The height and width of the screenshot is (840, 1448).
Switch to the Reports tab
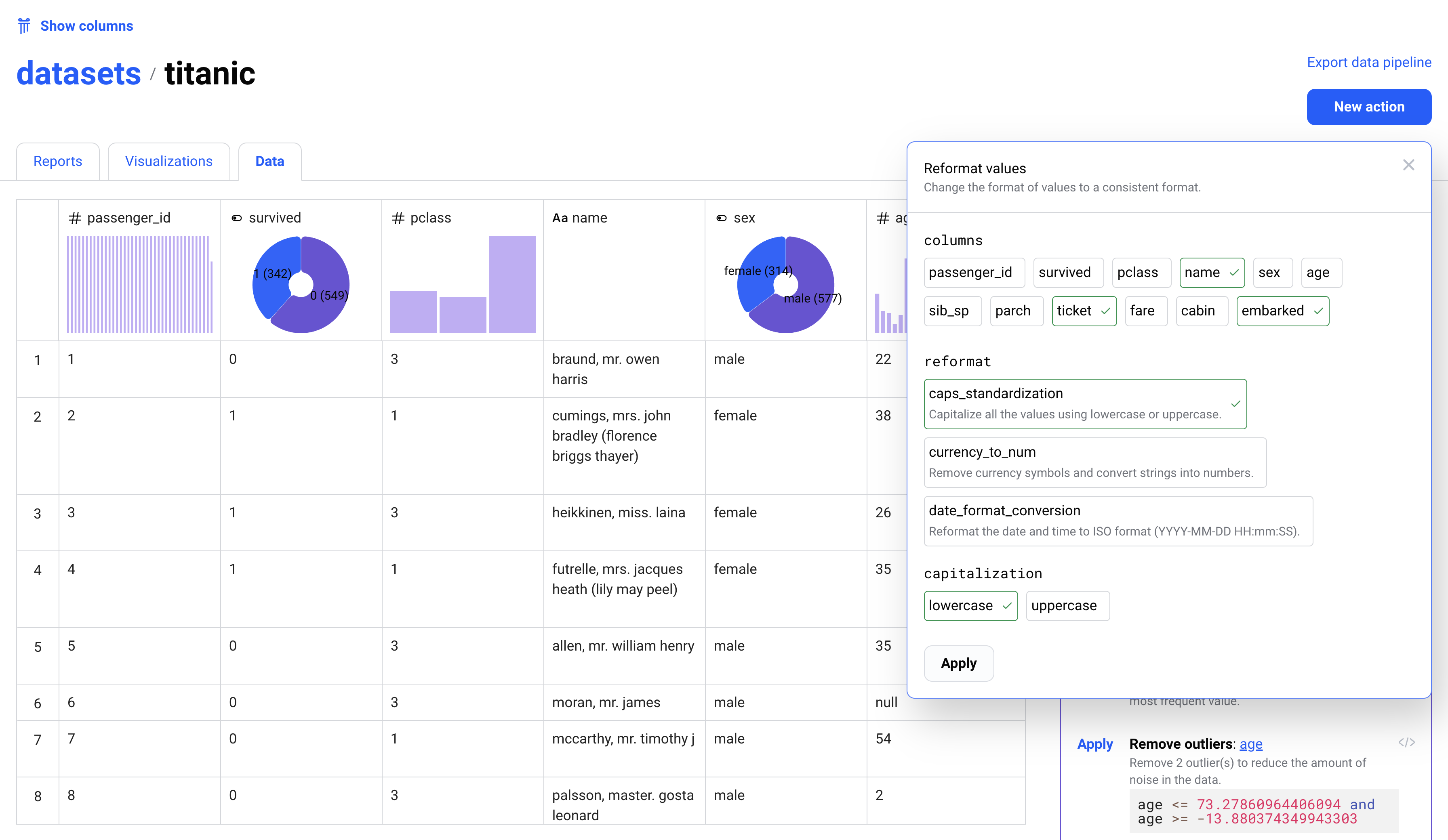click(x=57, y=162)
